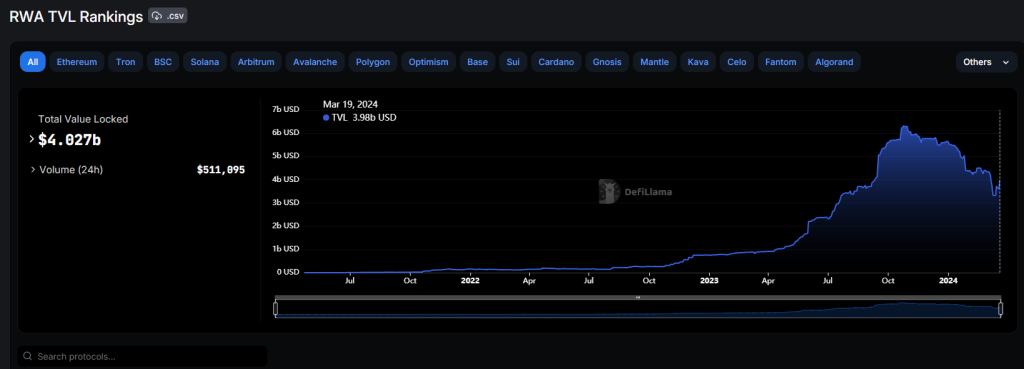Image resolution: width=1024 pixels, height=369 pixels.
Task: Download the .csv file
Action: pos(168,16)
